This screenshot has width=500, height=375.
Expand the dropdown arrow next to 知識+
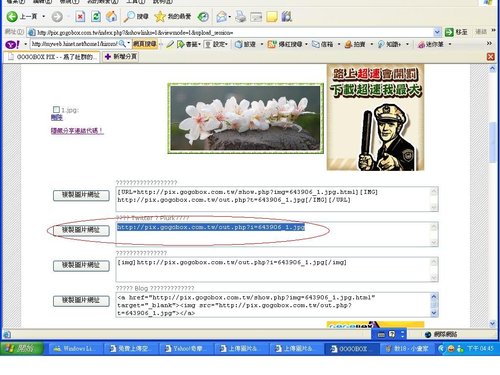pyautogui.click(x=407, y=44)
